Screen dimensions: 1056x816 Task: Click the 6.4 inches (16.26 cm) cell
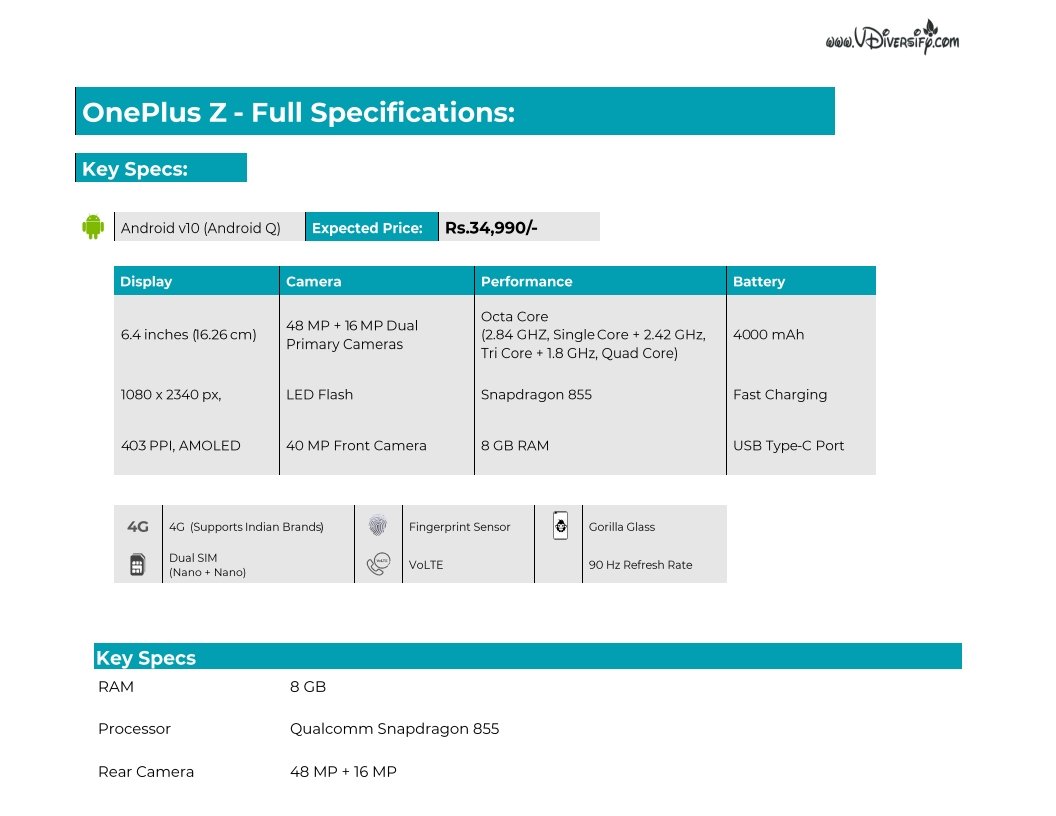pyautogui.click(x=189, y=335)
